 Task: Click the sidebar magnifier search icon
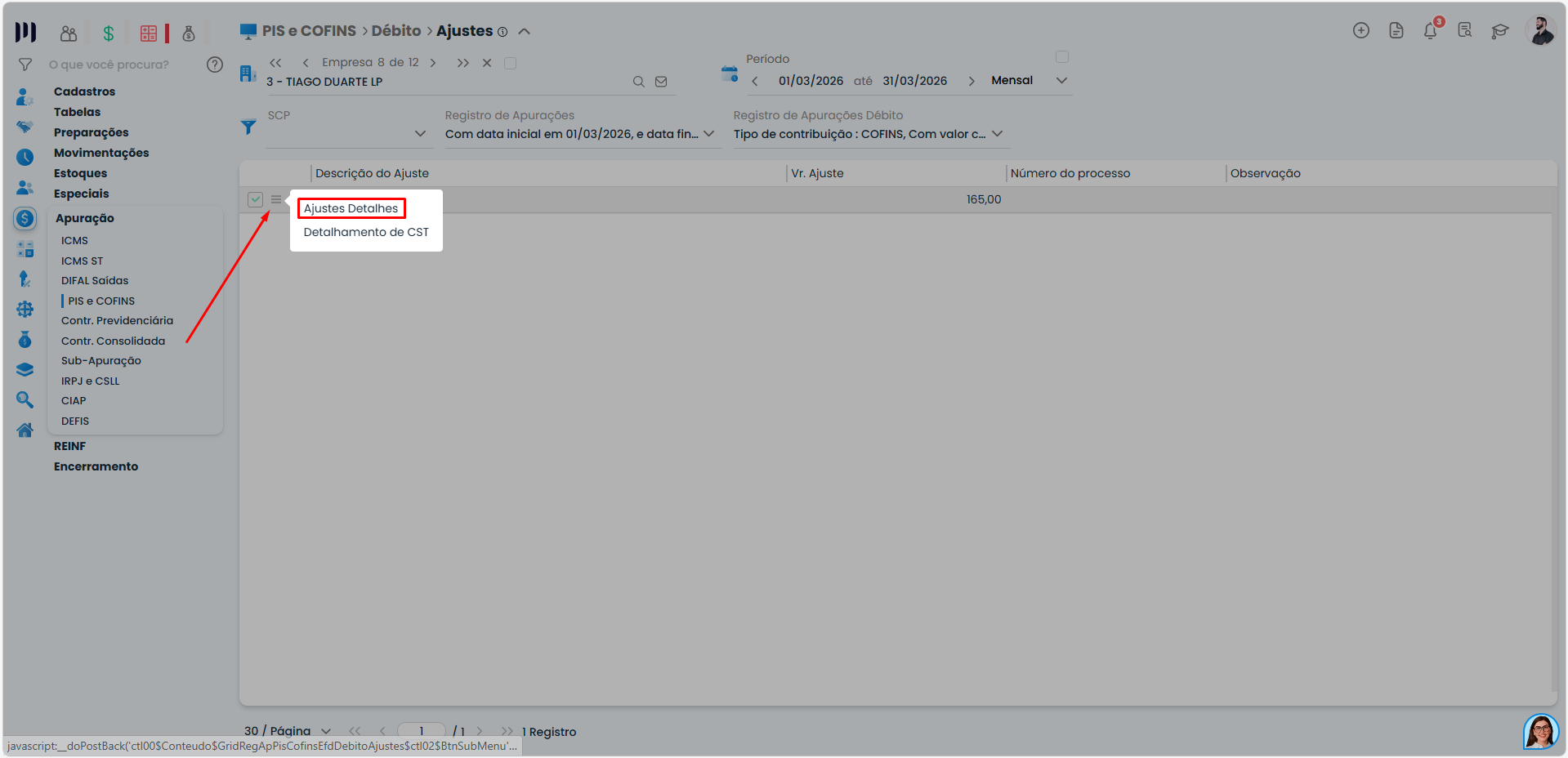[25, 399]
